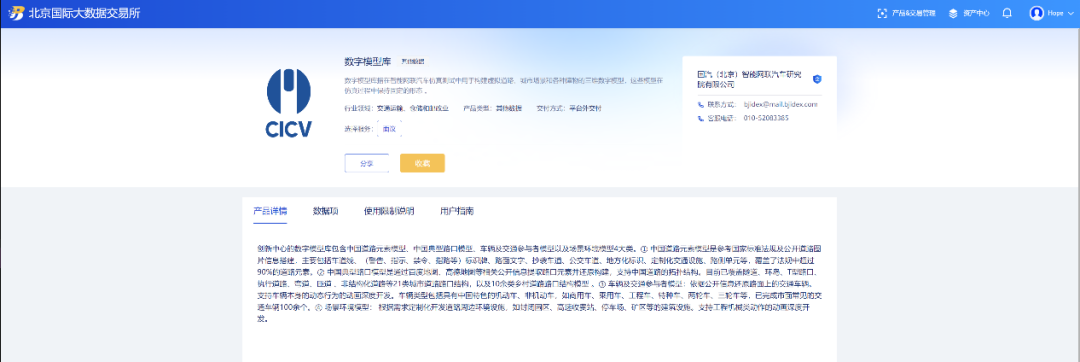Open 资产中心 menu text
Image resolution: width=1080 pixels, height=362 pixels.
976,13
